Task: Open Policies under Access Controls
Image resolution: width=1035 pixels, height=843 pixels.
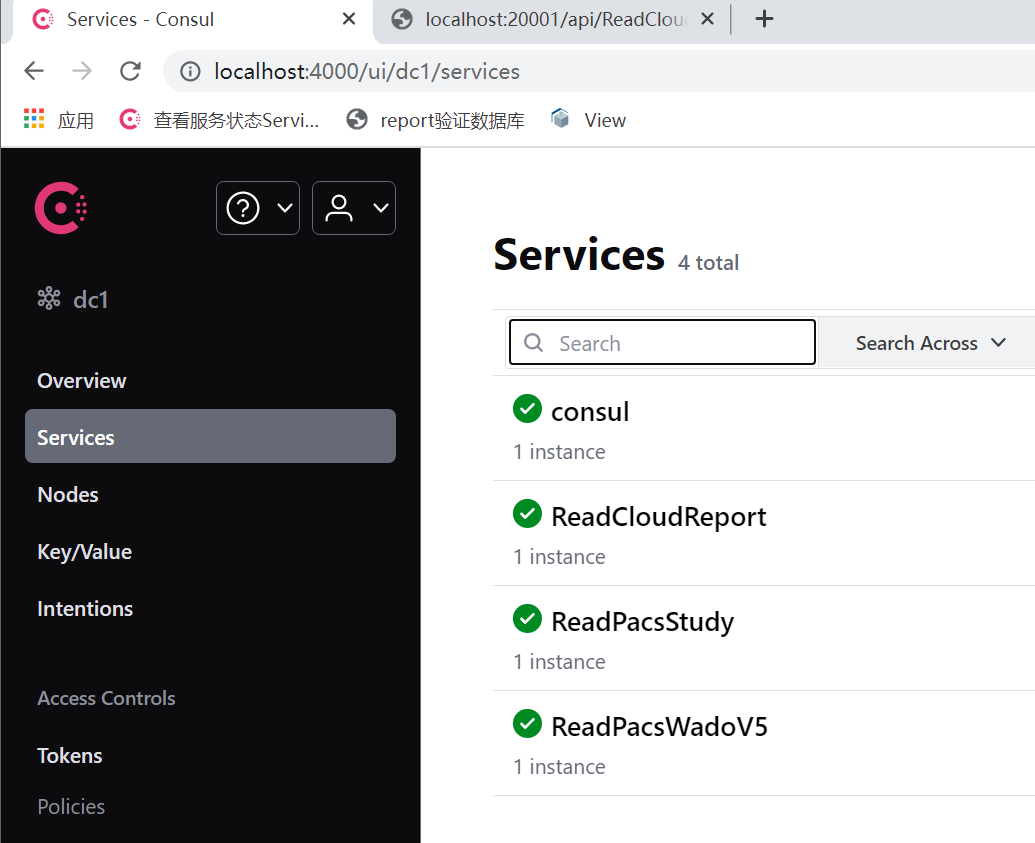Action: (x=71, y=807)
